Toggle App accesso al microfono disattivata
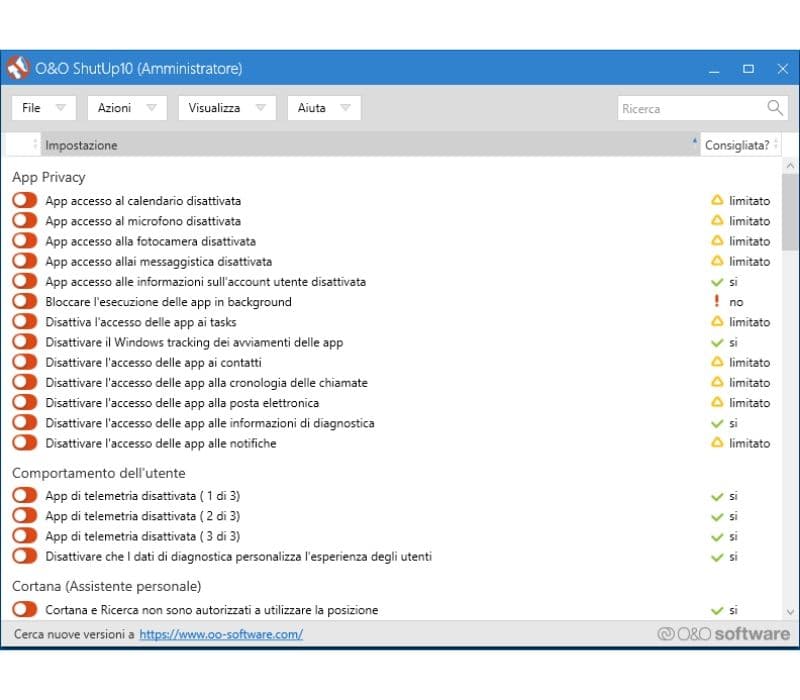 point(25,220)
